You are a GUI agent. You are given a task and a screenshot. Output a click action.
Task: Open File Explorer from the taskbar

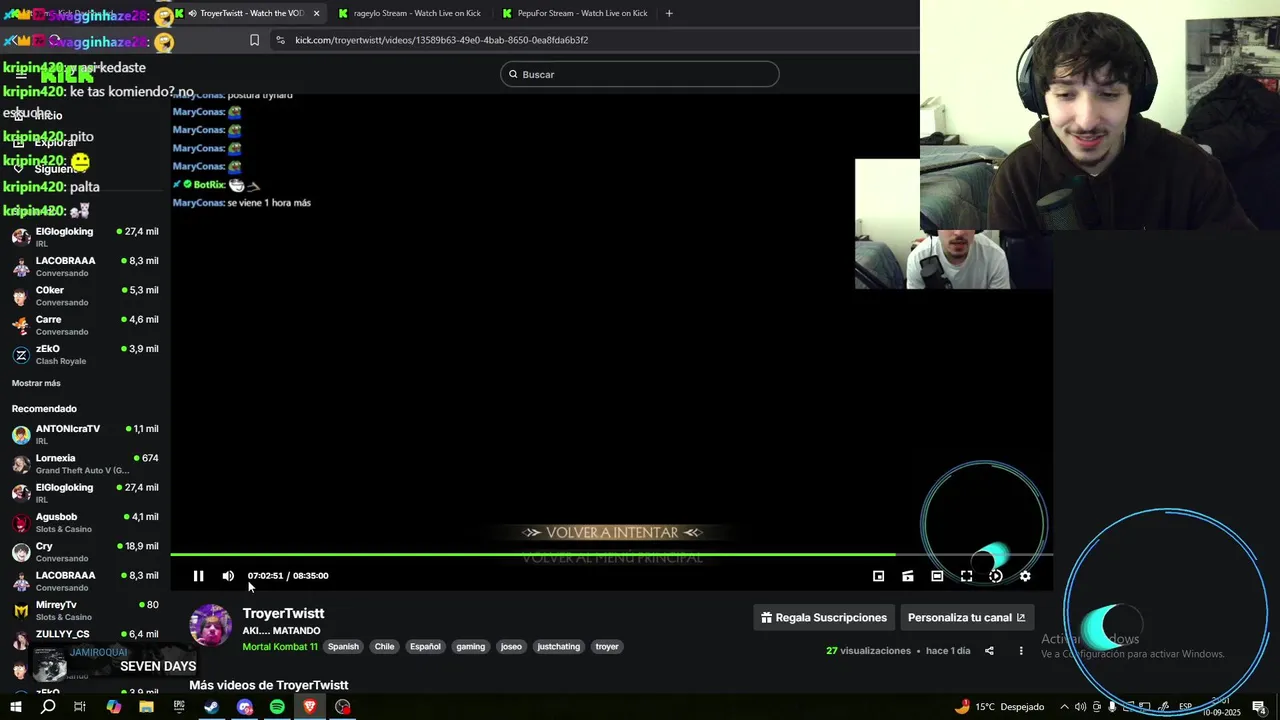click(x=146, y=707)
